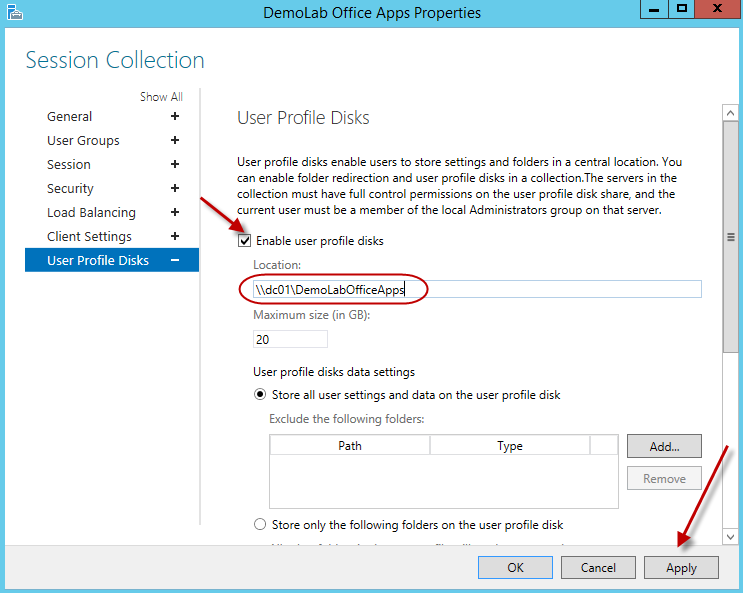Click Show All link in sidebar
The width and height of the screenshot is (743, 593).
tap(161, 97)
